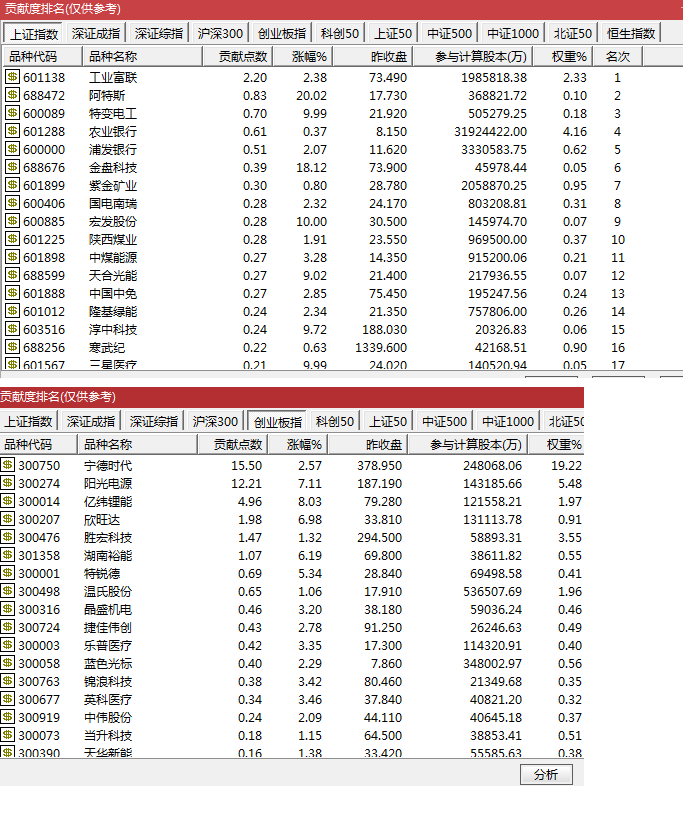Click the stock icon beside 601138 工业富联
Image resolution: width=700 pixels, height=831 pixels.
click(x=12, y=77)
